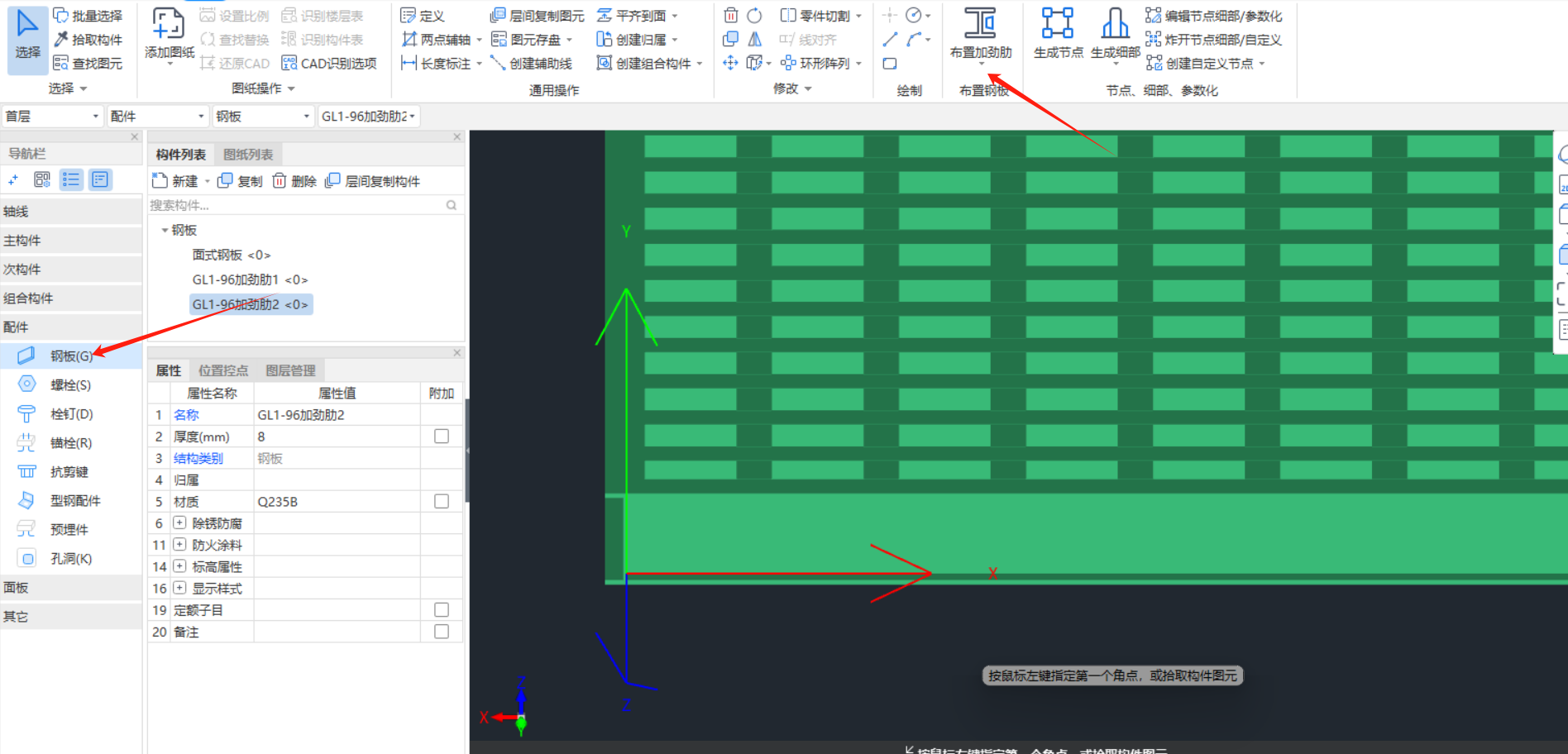Toggle 厚度(mm) 附加 checkbox
This screenshot has height=754, width=1568.
442,437
